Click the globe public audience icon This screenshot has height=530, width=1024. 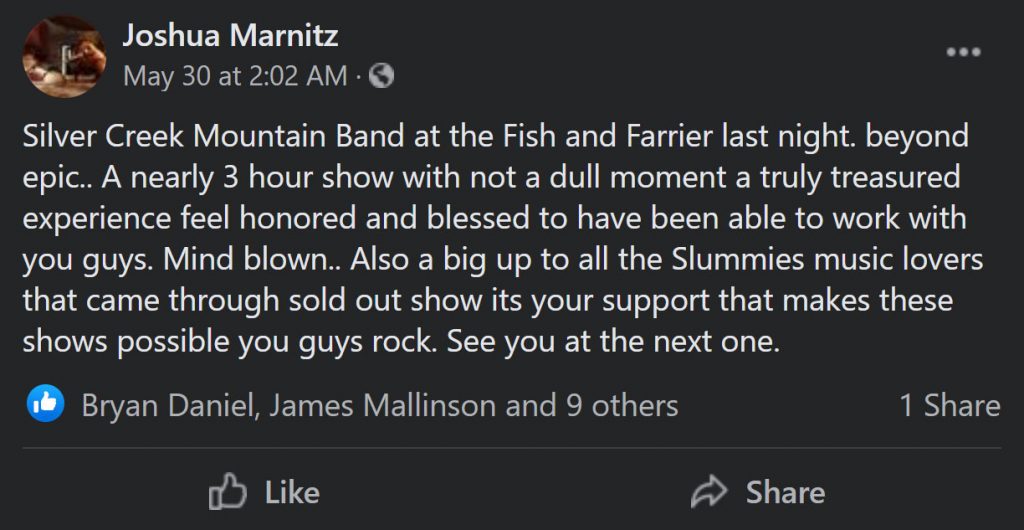pyautogui.click(x=381, y=76)
